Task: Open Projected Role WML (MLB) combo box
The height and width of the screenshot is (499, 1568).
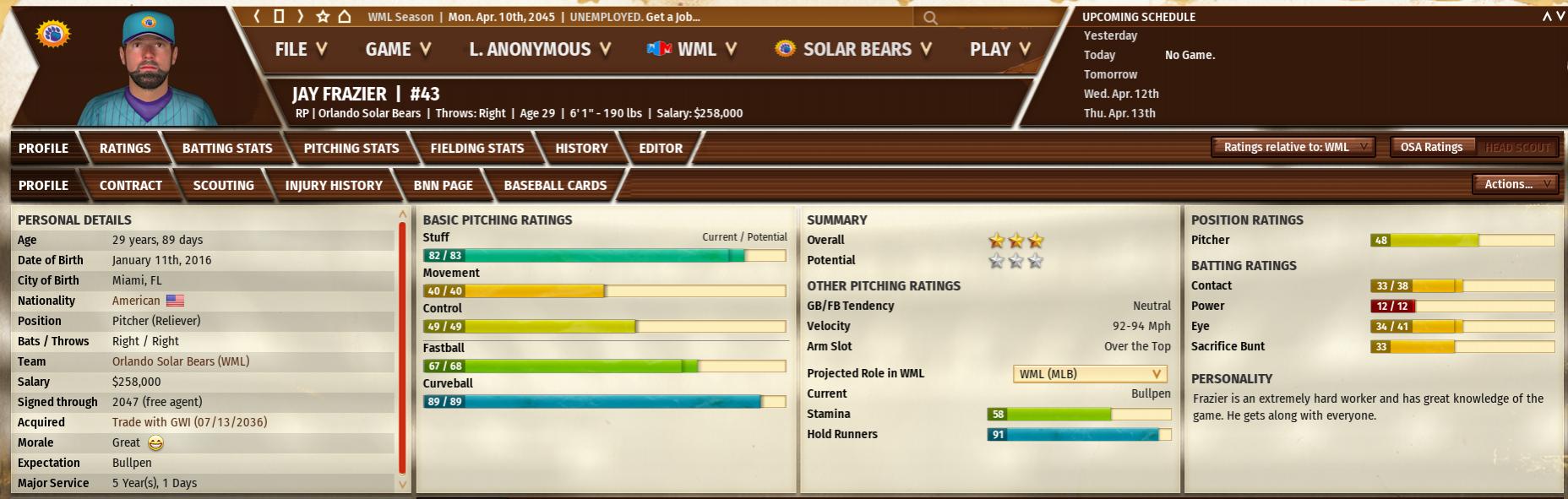Action: click(x=1090, y=373)
